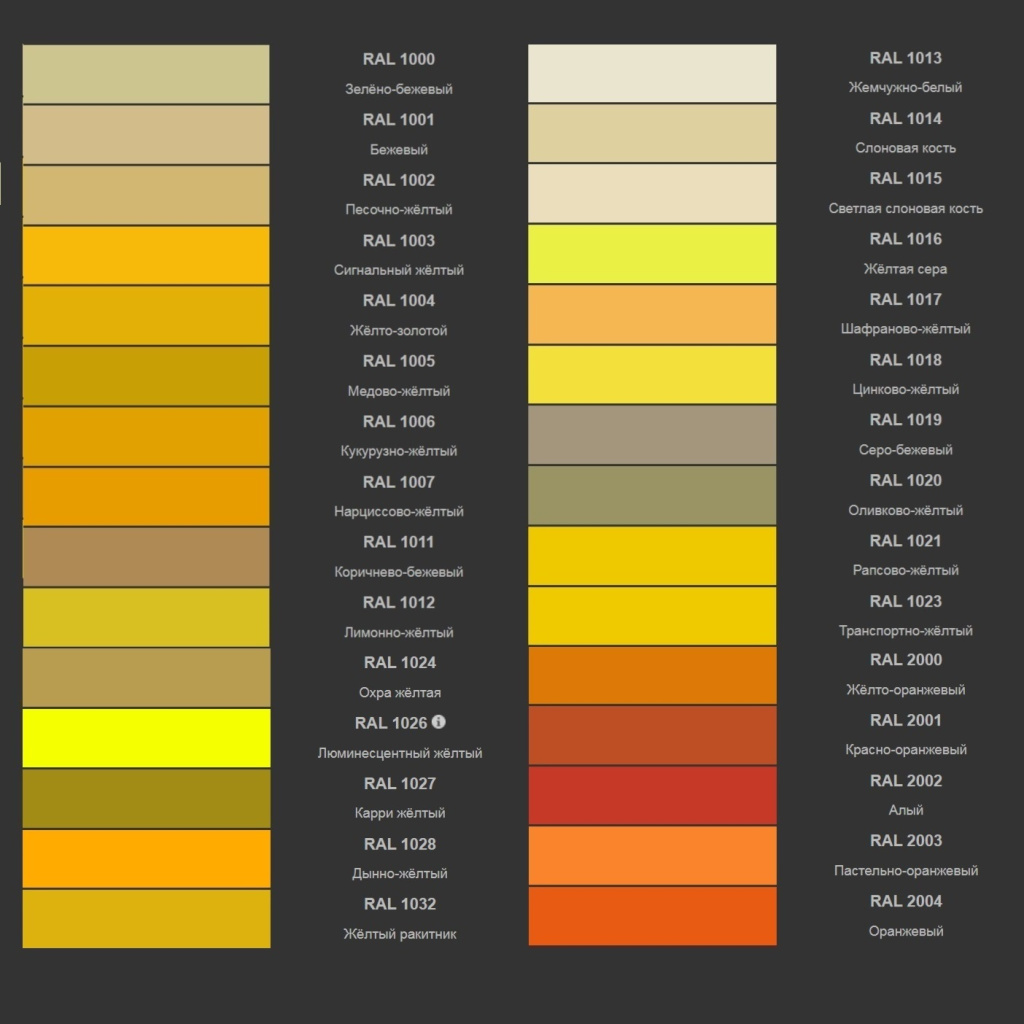Click the RAL 2004 orange swatch
The image size is (1024, 1024).
(x=652, y=916)
